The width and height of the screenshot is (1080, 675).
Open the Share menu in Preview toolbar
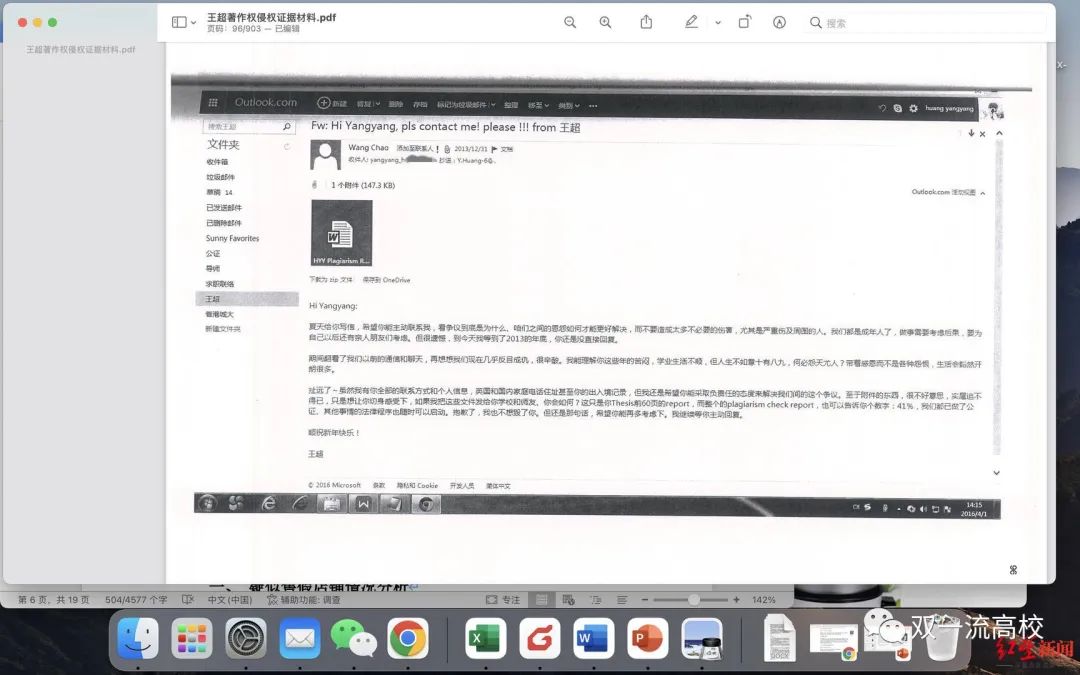point(646,22)
